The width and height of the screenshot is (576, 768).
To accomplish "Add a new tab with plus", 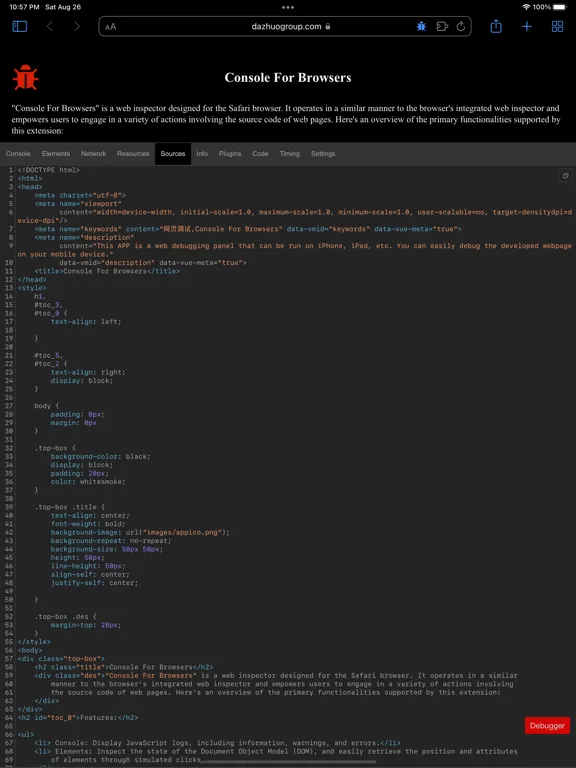I will [x=527, y=26].
